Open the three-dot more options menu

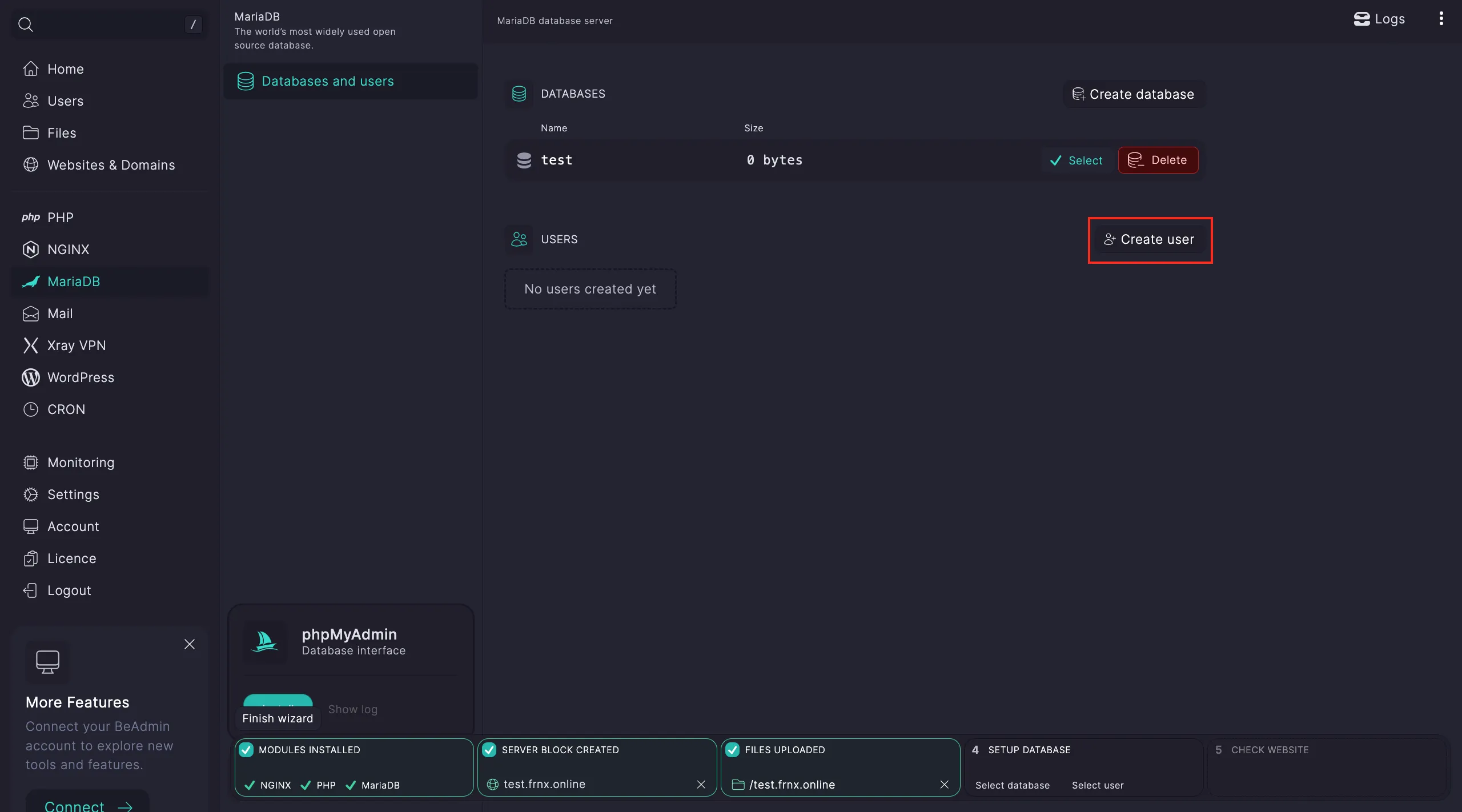click(x=1441, y=19)
